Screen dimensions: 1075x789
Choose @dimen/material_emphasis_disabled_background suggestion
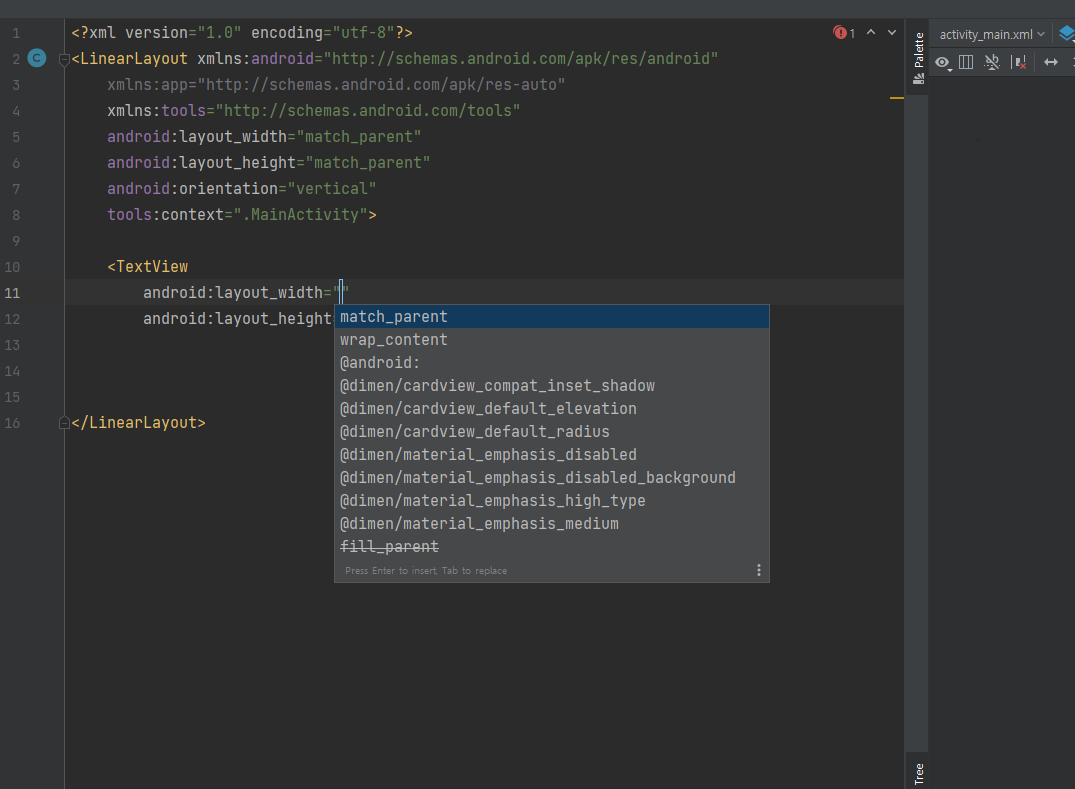(552, 478)
